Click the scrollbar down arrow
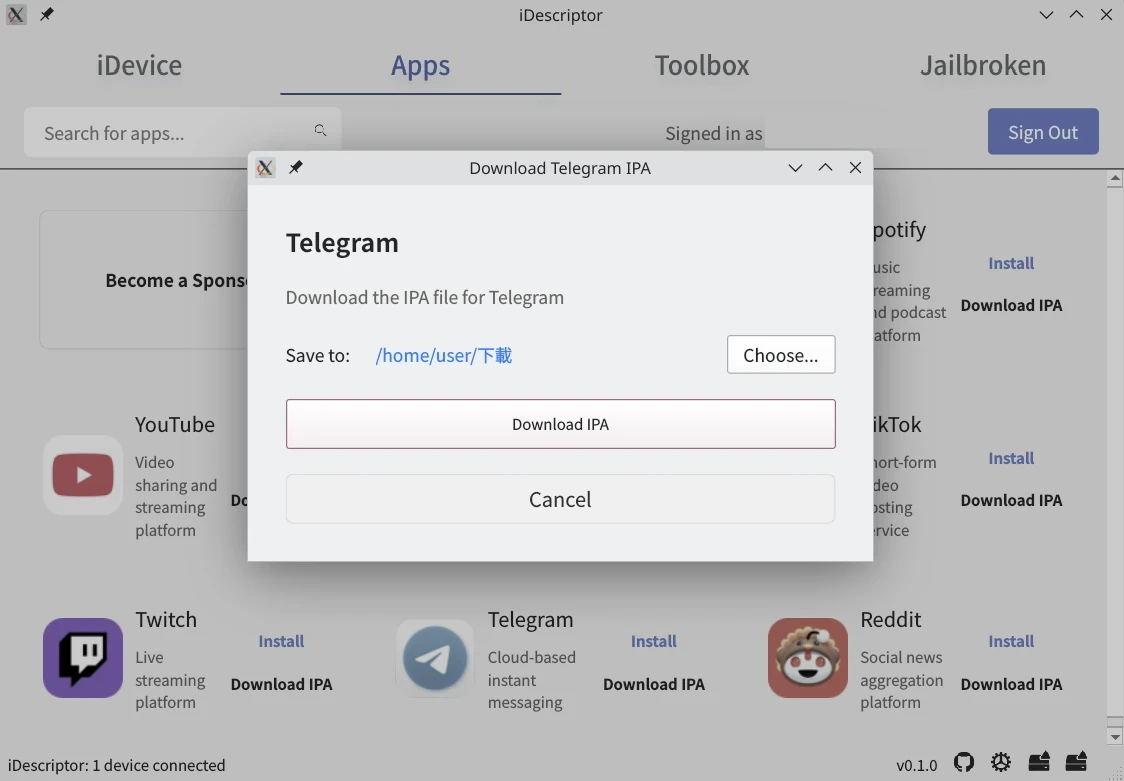Viewport: 1124px width, 781px height. tap(1114, 737)
